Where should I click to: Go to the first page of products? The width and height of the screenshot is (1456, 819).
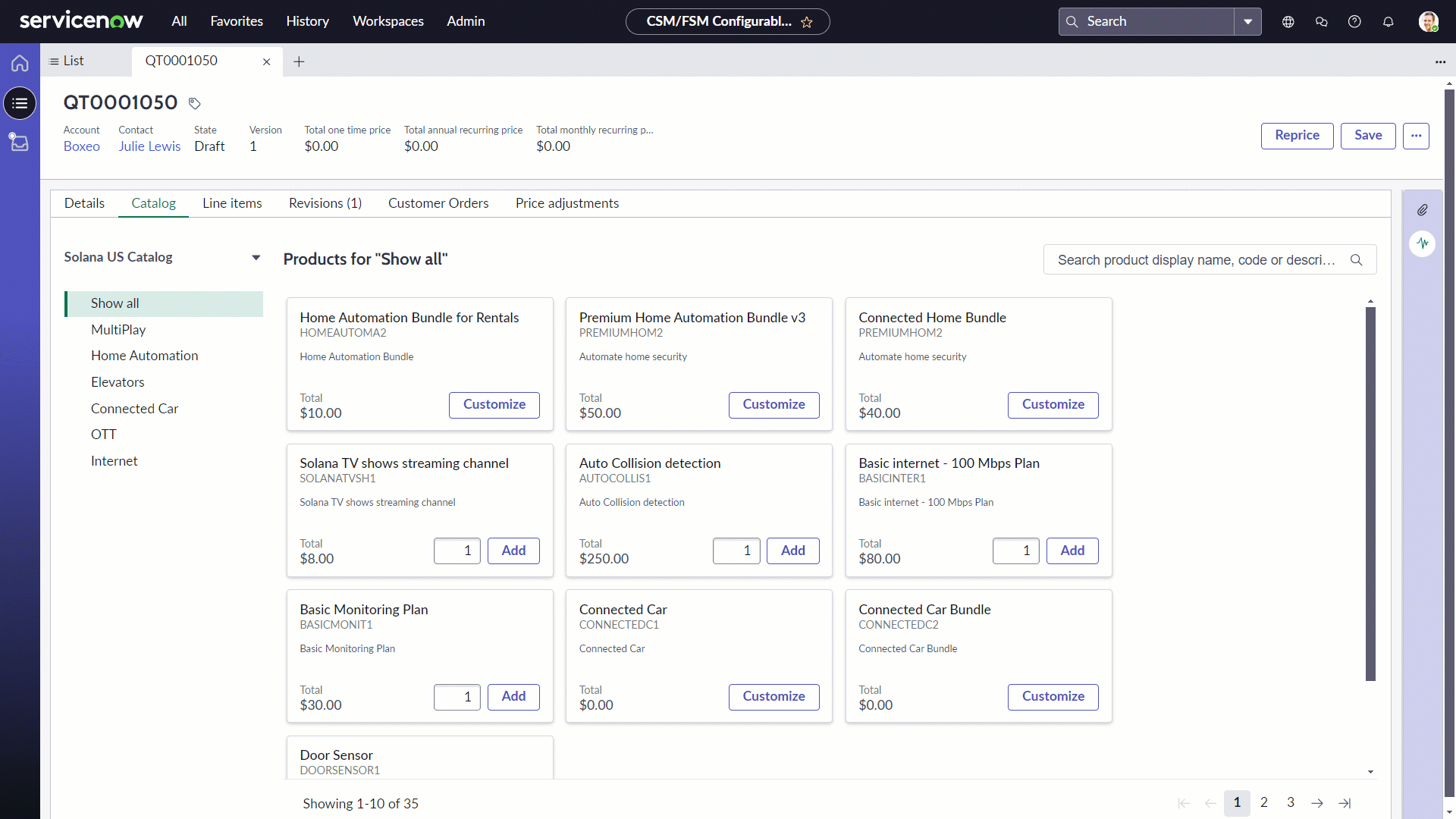(x=1184, y=803)
